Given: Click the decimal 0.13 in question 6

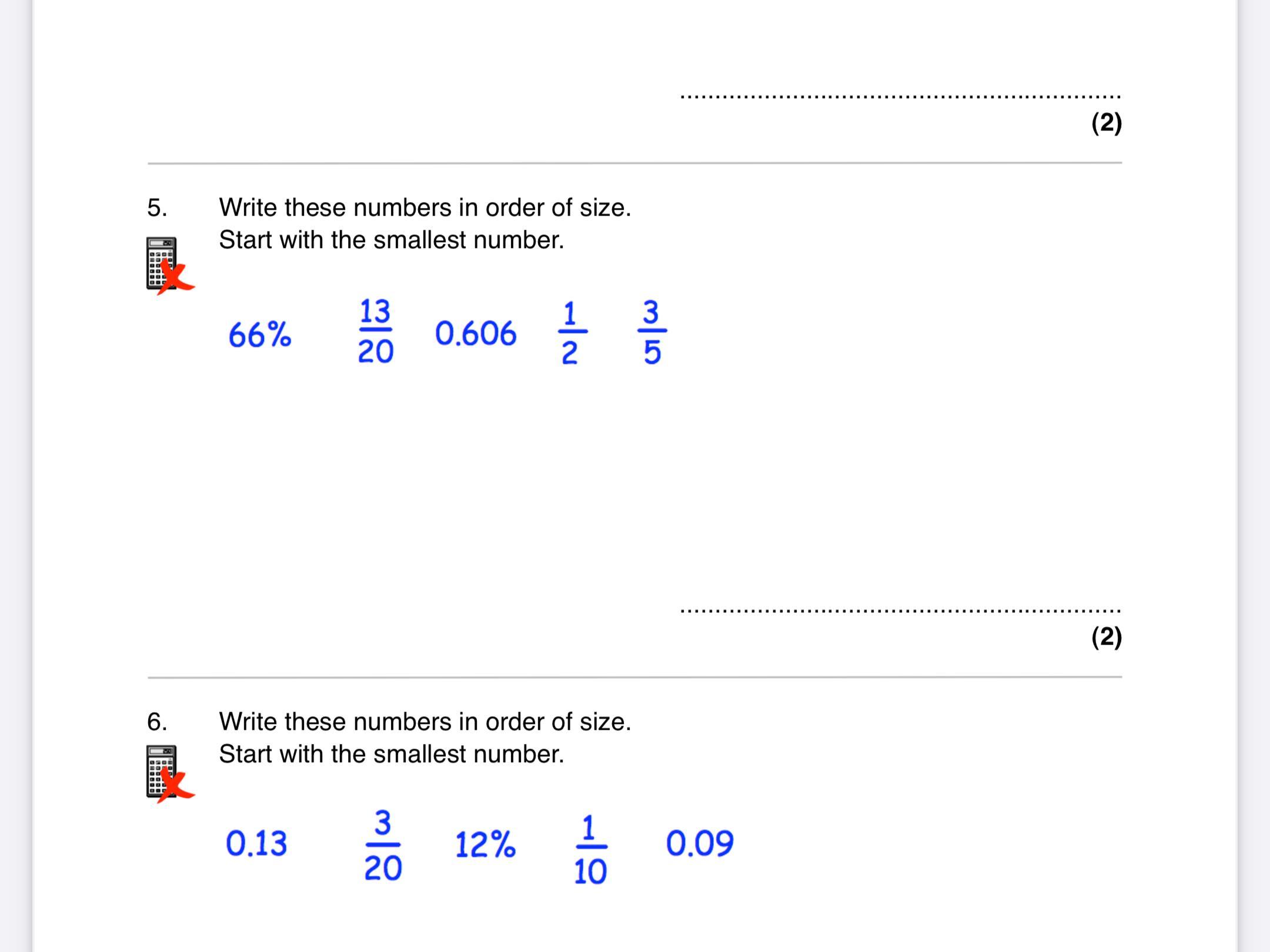Looking at the screenshot, I should (x=256, y=844).
